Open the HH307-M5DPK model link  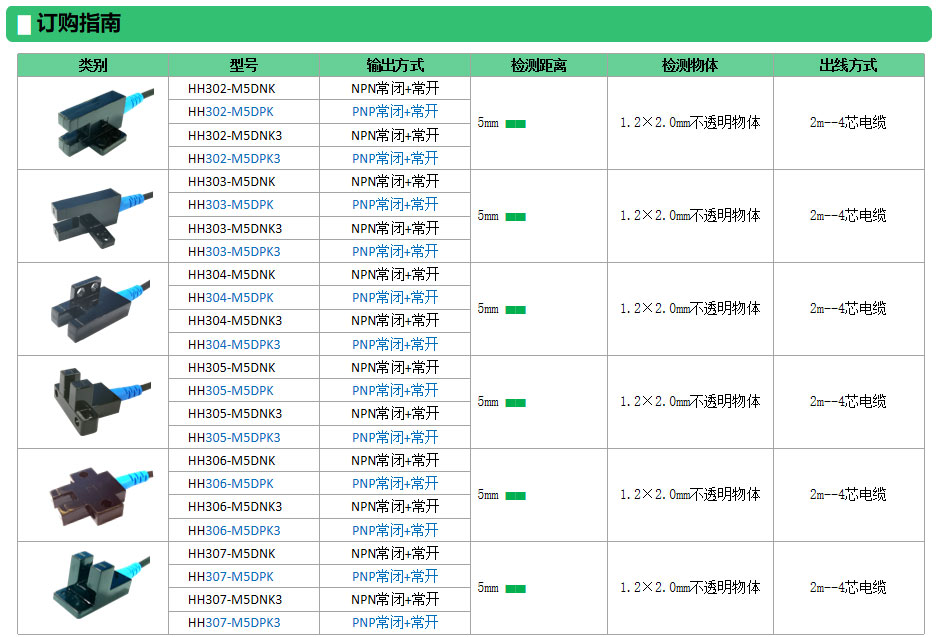pos(231,577)
